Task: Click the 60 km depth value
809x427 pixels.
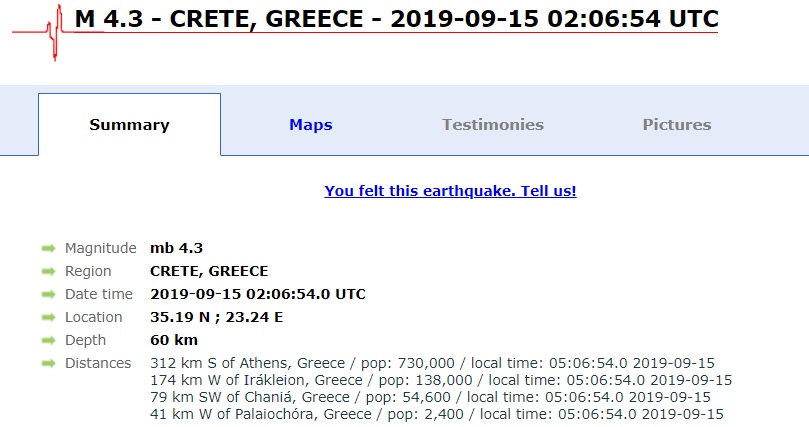Action: [174, 340]
